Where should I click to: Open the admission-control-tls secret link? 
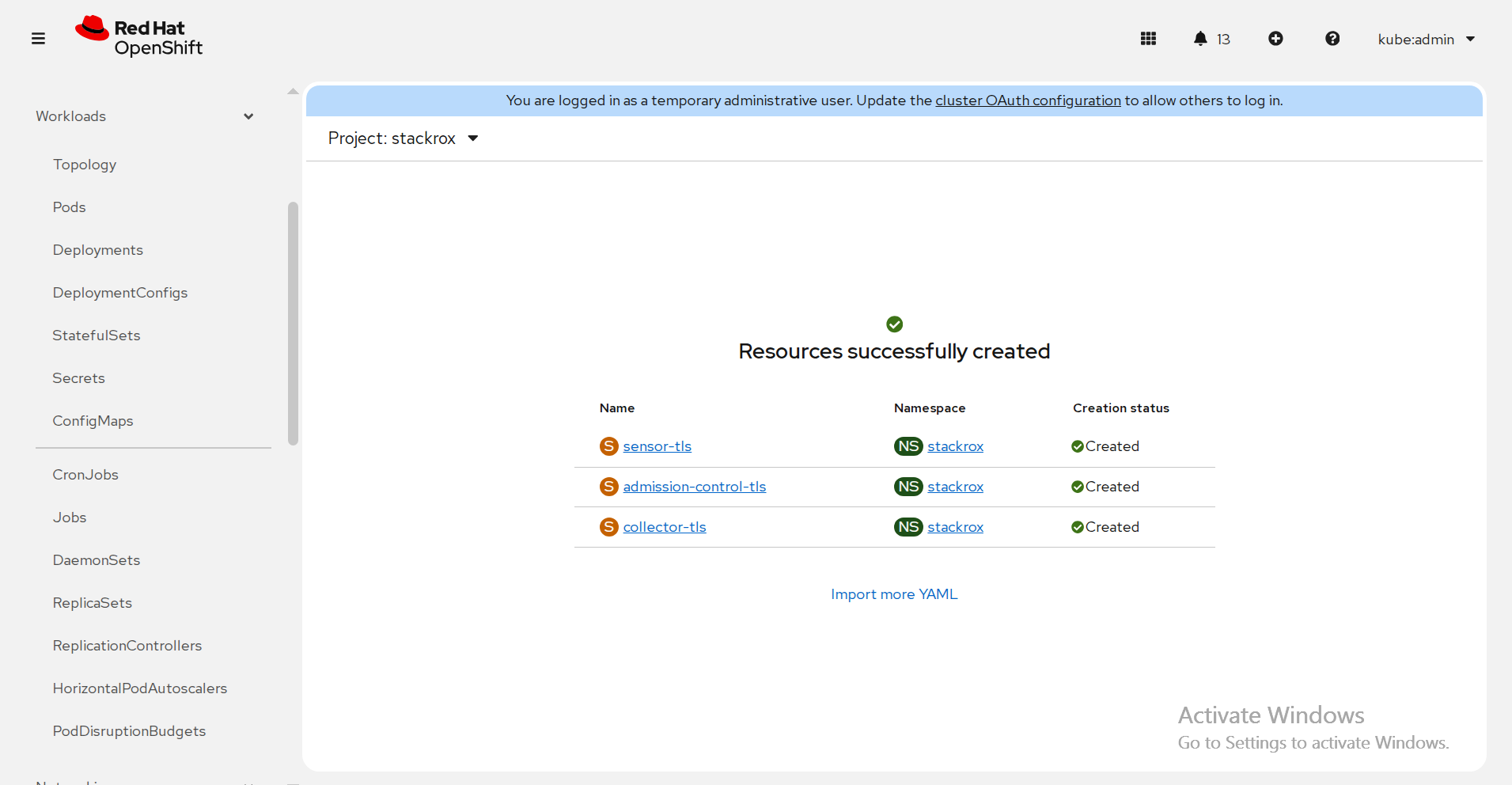[694, 487]
